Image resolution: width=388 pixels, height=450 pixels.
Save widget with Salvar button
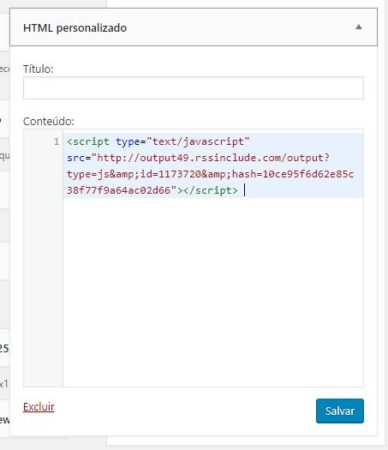point(340,411)
